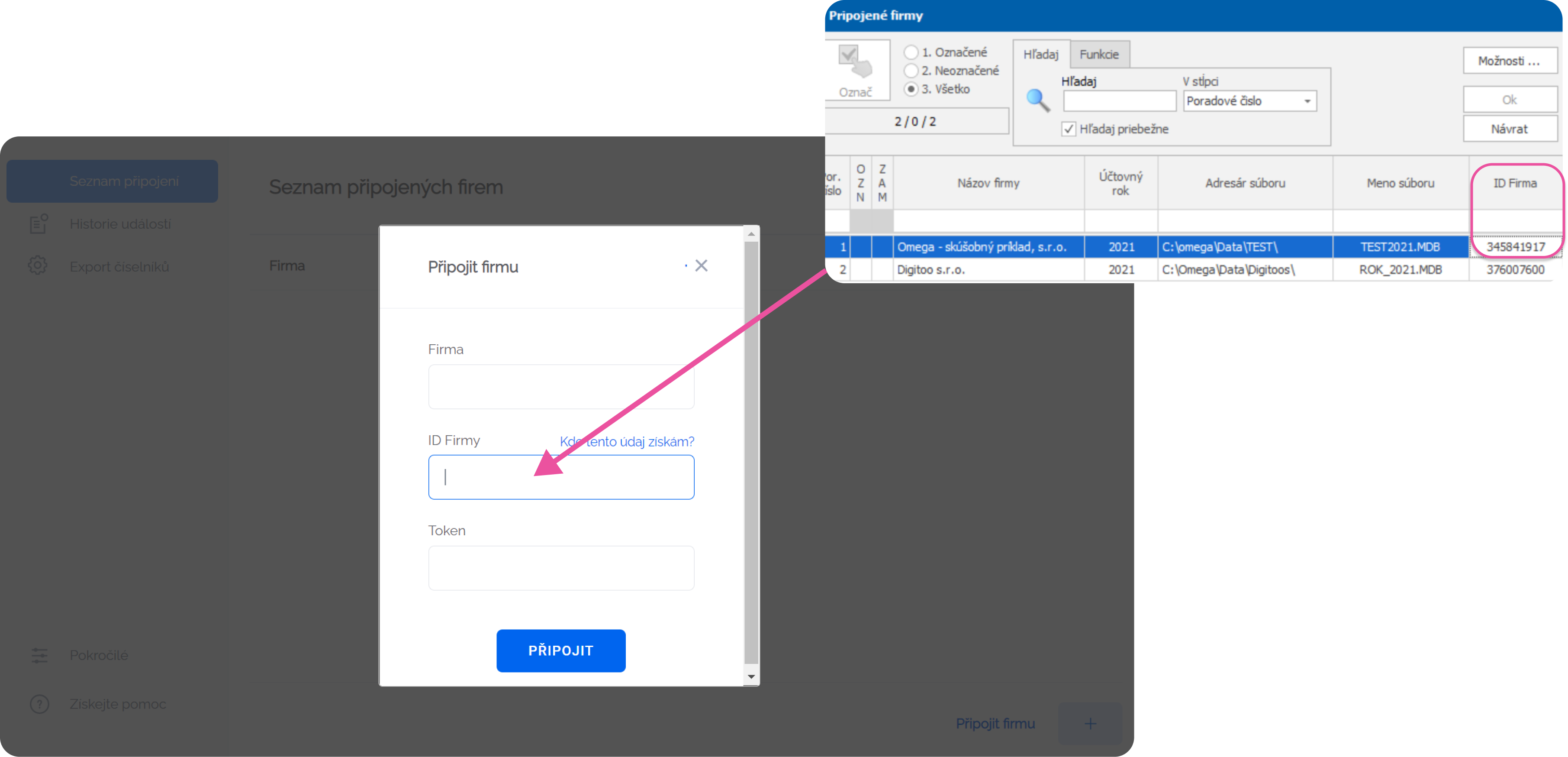Viewport: 1568px width, 757px height.
Task: Click the Firma column header in the list
Action: click(287, 265)
